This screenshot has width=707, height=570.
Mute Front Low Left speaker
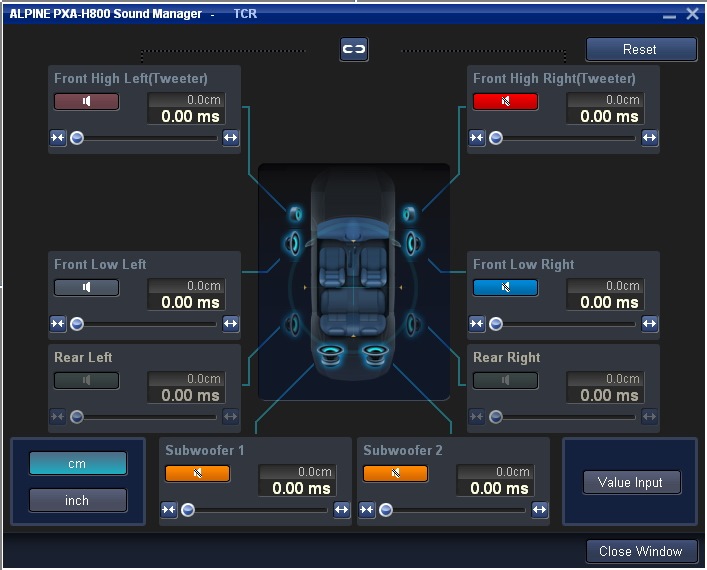(x=87, y=287)
